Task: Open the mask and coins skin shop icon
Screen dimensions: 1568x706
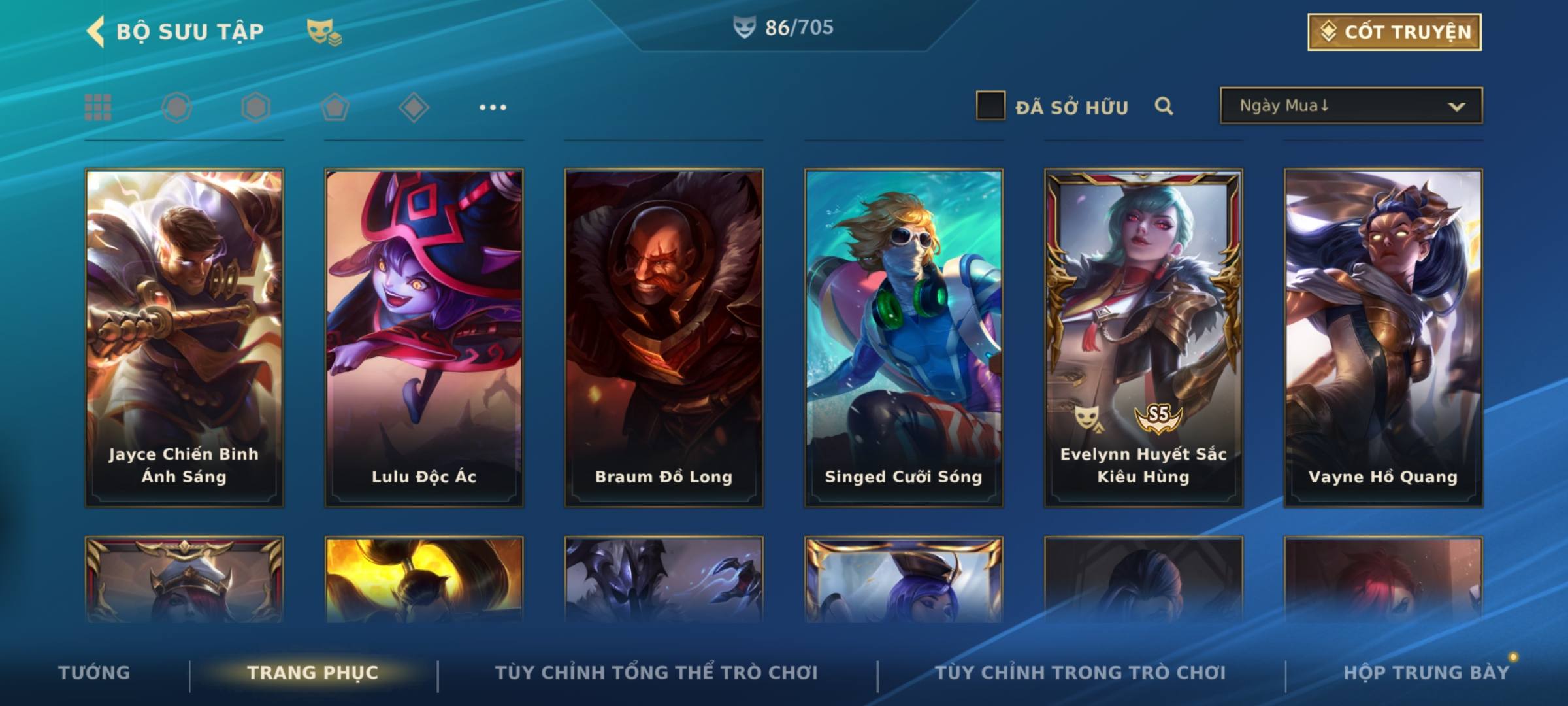Action: tap(324, 32)
